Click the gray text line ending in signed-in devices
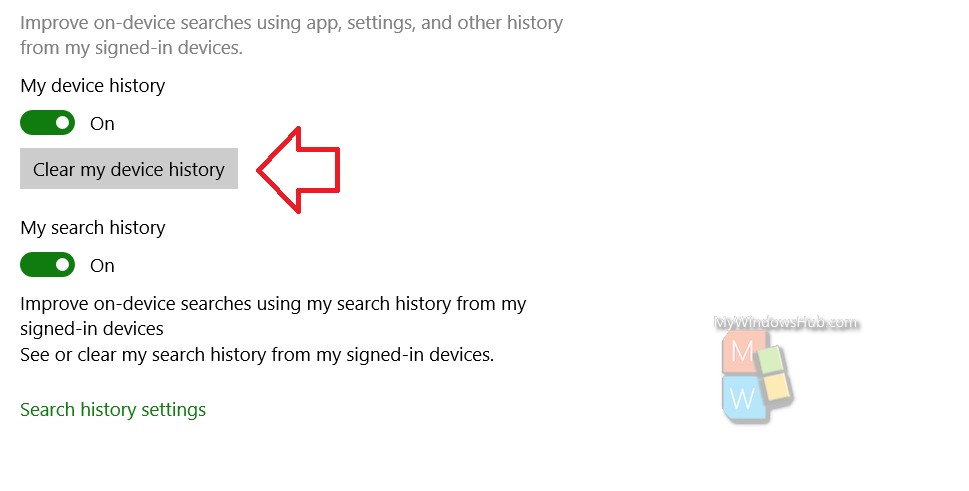The image size is (969, 491). pyautogui.click(x=132, y=48)
